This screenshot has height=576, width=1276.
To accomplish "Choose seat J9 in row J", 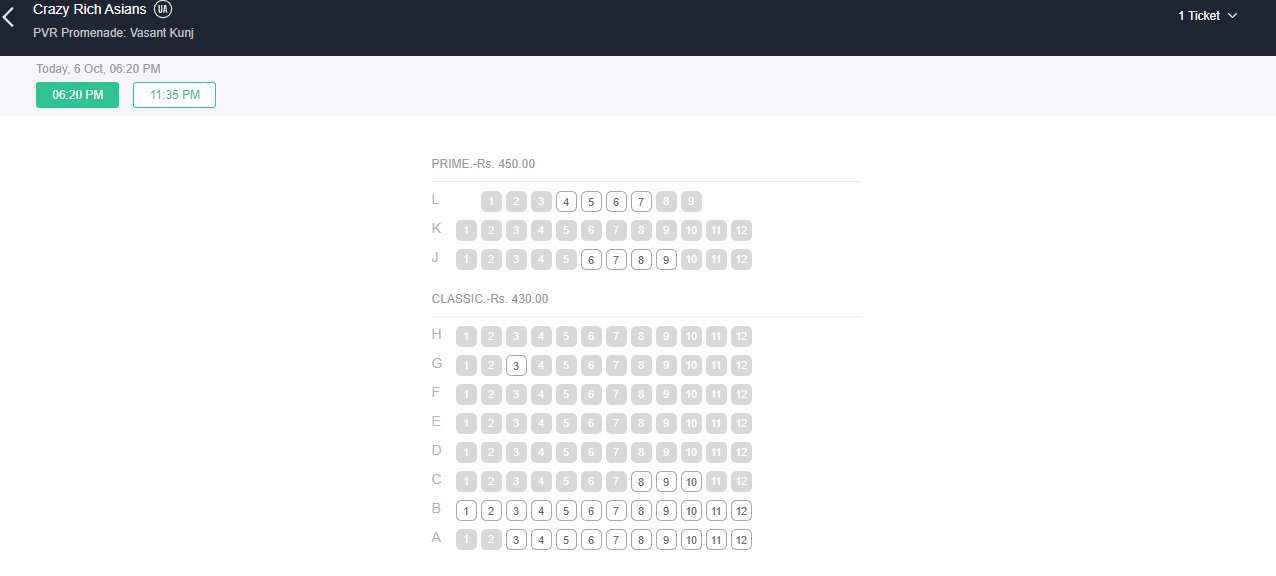I will point(666,259).
